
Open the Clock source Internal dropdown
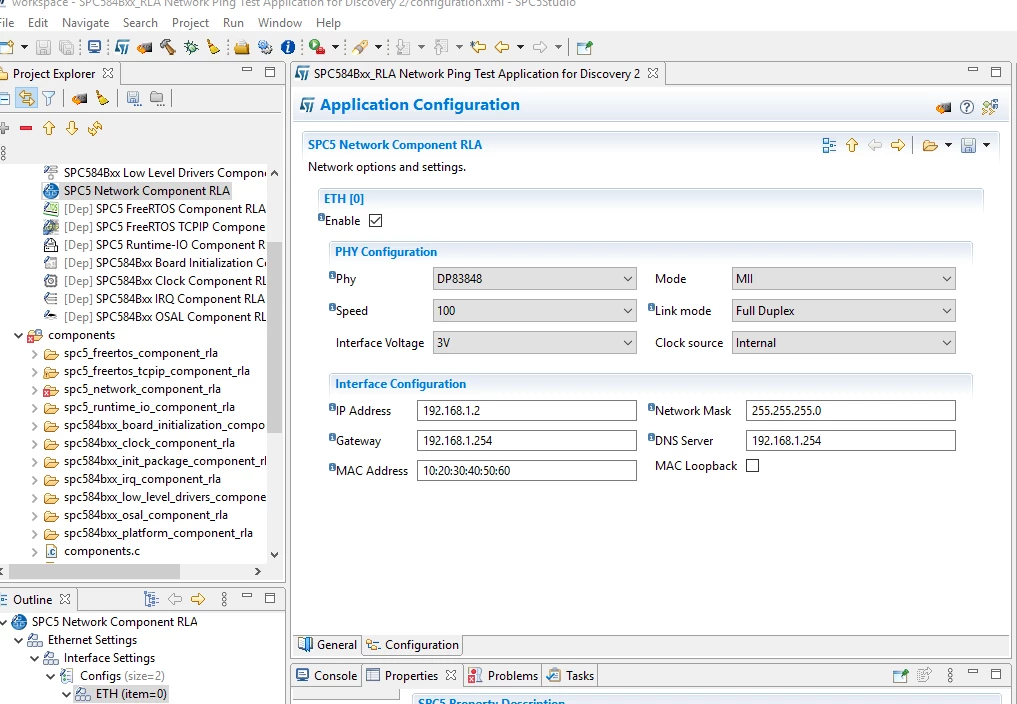[x=843, y=343]
